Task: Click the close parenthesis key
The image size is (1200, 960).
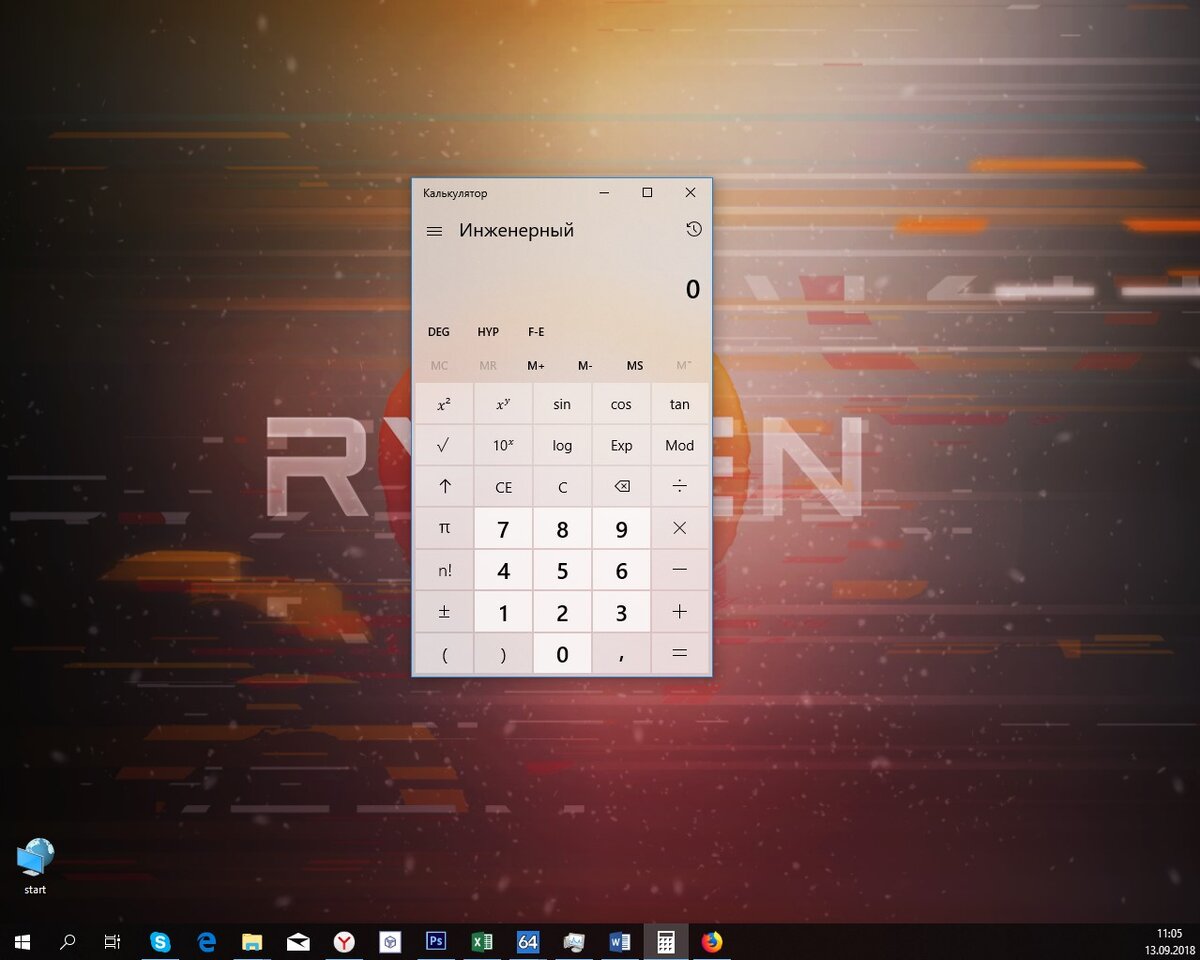Action: pyautogui.click(x=503, y=654)
